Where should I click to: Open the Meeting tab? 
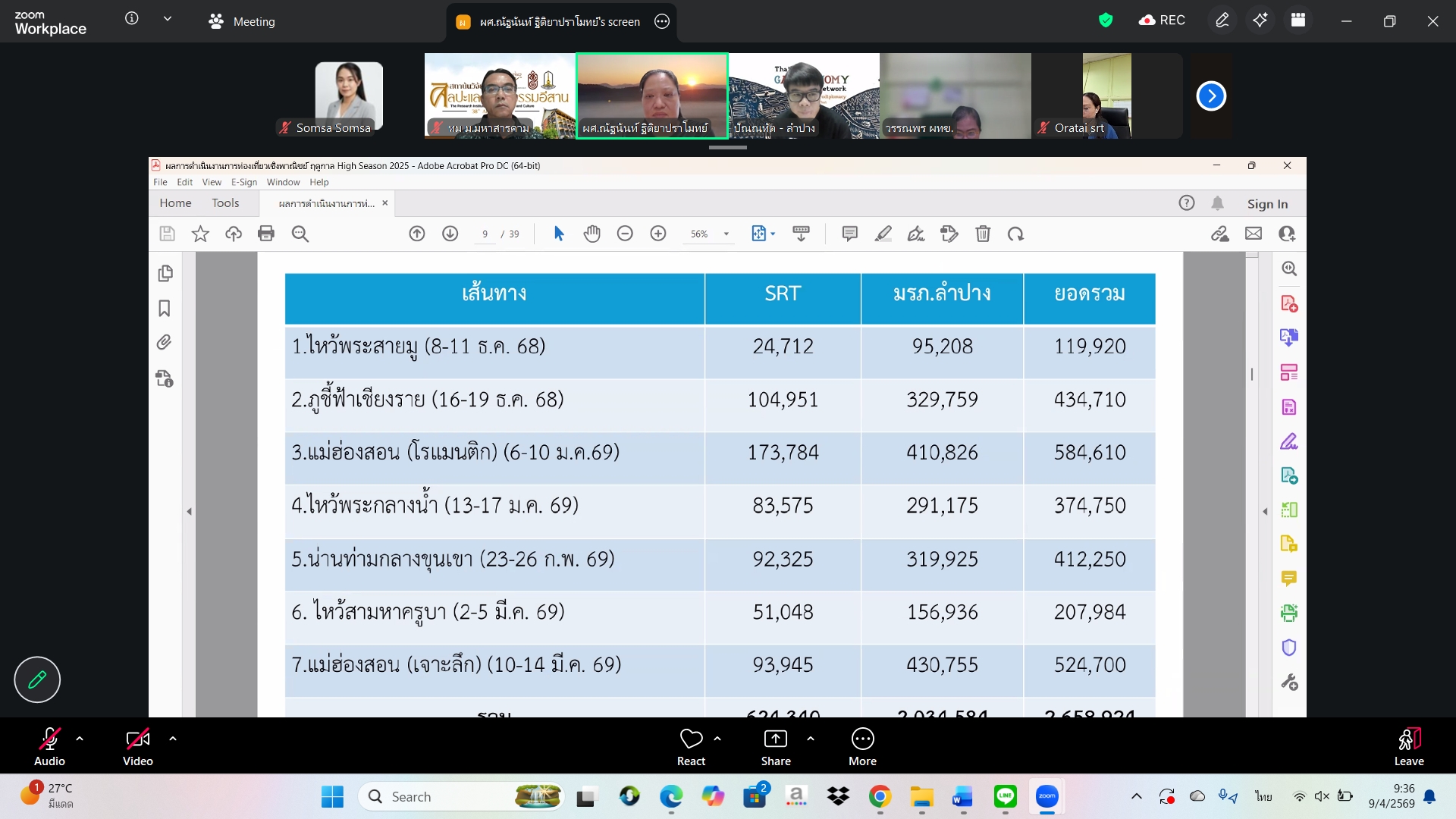[242, 22]
